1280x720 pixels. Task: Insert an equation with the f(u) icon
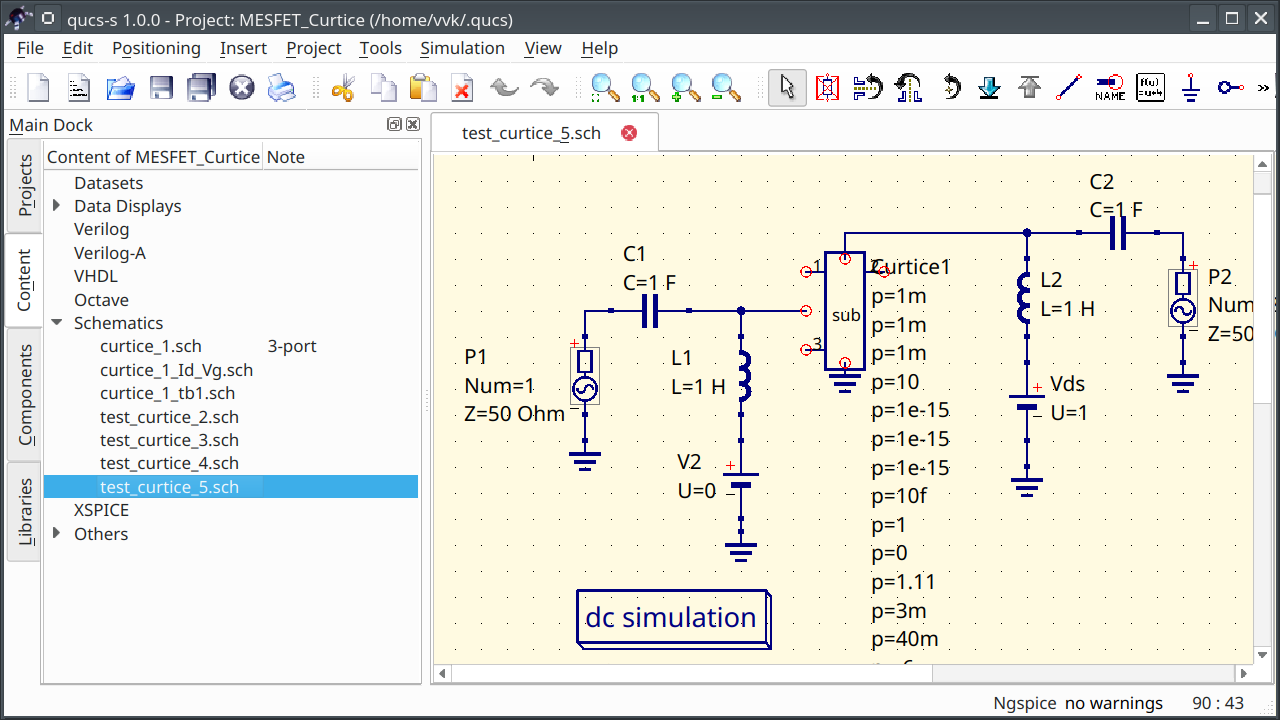1150,88
